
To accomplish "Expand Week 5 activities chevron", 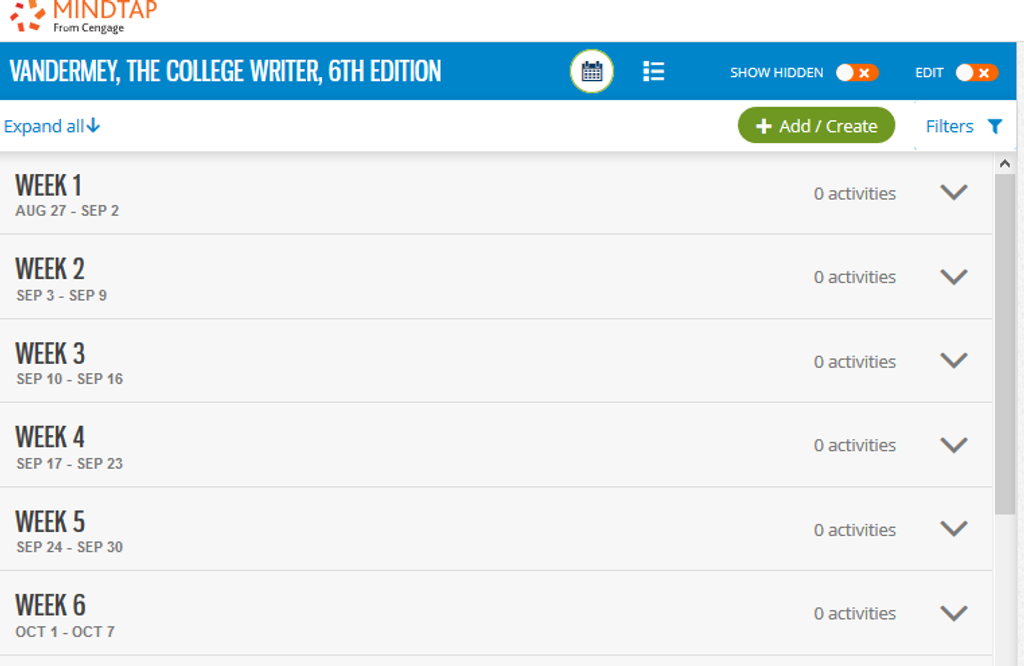I will tap(954, 529).
